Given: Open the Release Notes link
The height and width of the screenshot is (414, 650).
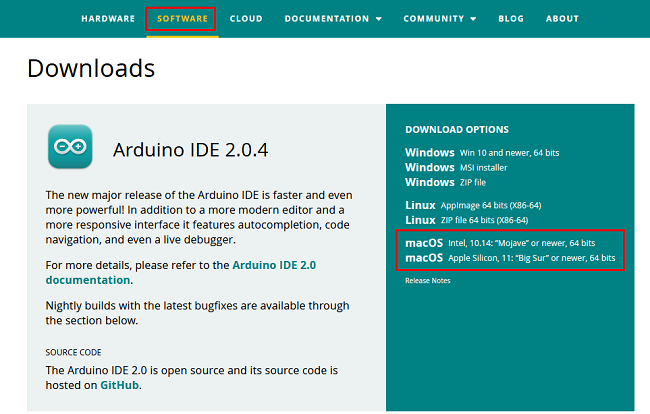Looking at the screenshot, I should click(x=427, y=281).
